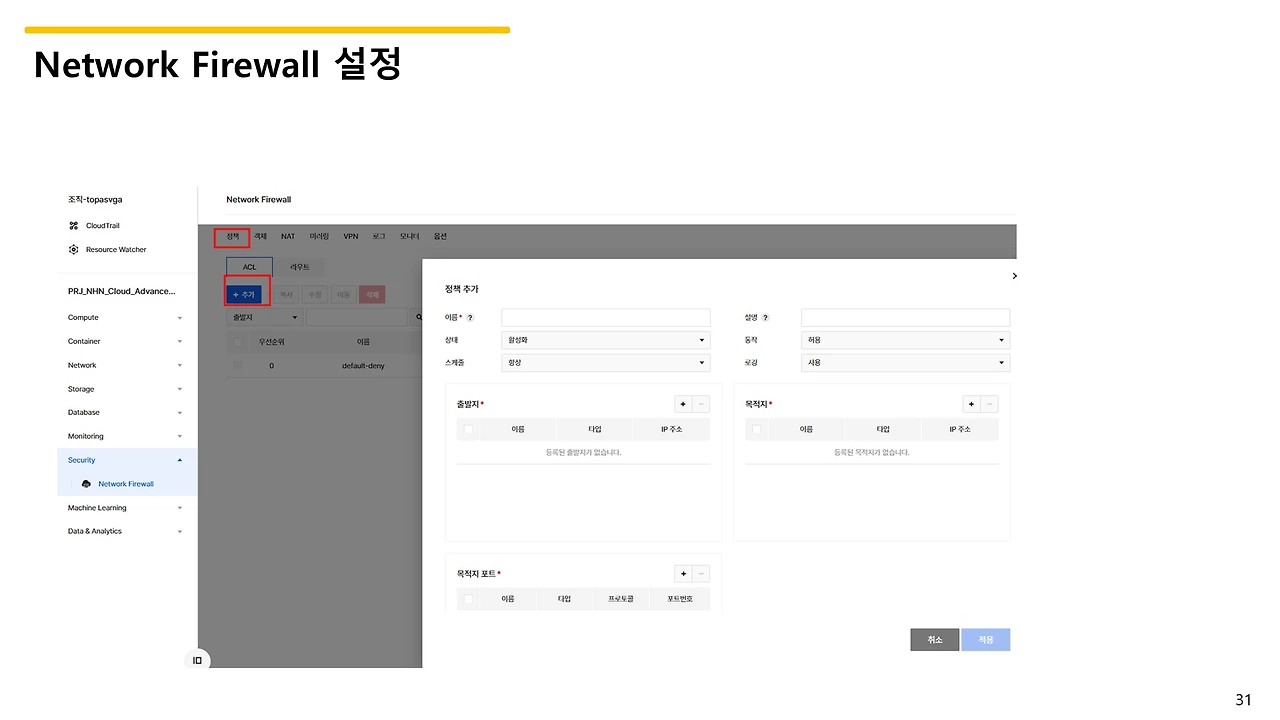Check the default-deny policy row checkbox

point(237,366)
